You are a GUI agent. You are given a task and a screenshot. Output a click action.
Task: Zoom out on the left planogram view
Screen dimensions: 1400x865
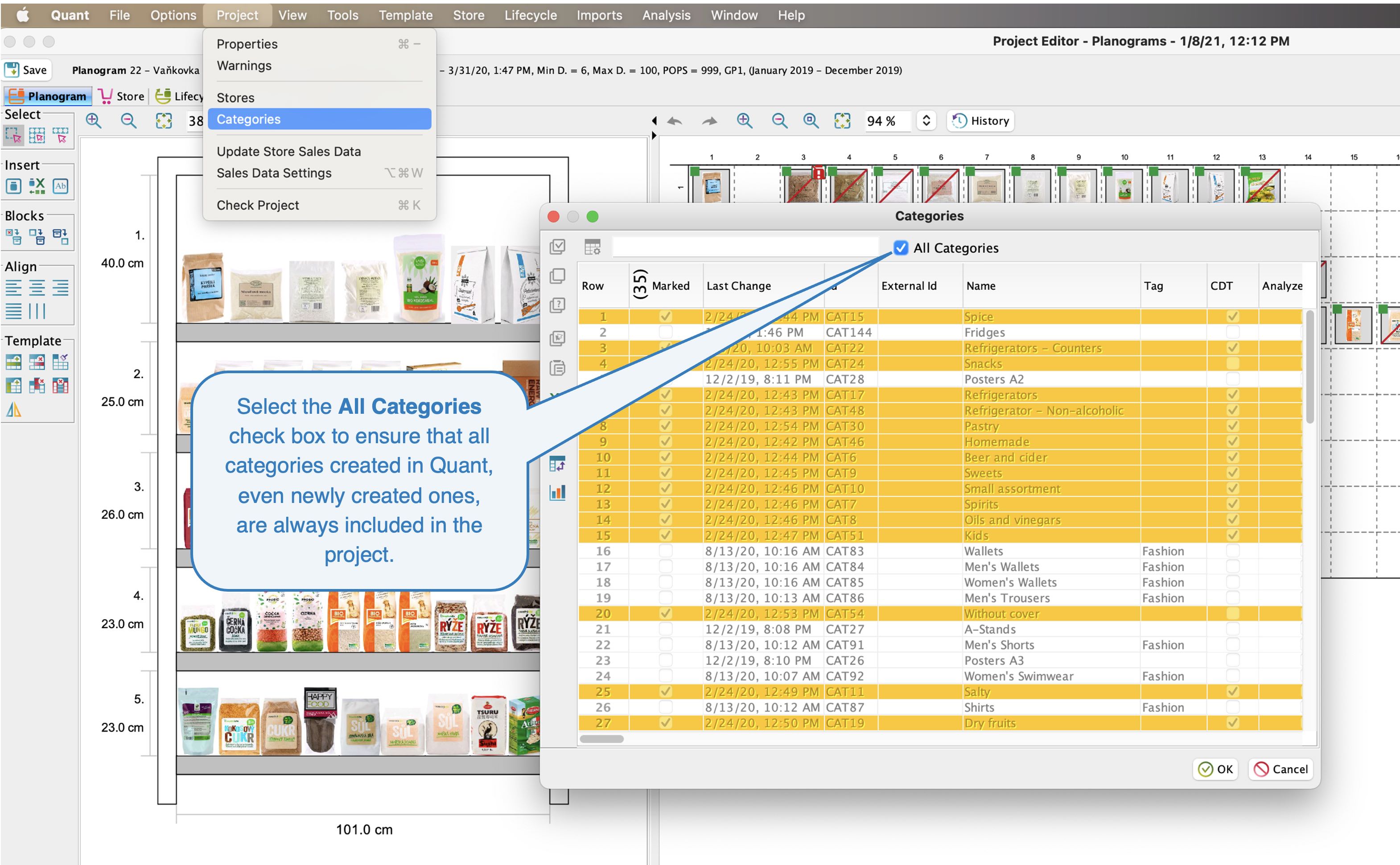pyautogui.click(x=129, y=121)
